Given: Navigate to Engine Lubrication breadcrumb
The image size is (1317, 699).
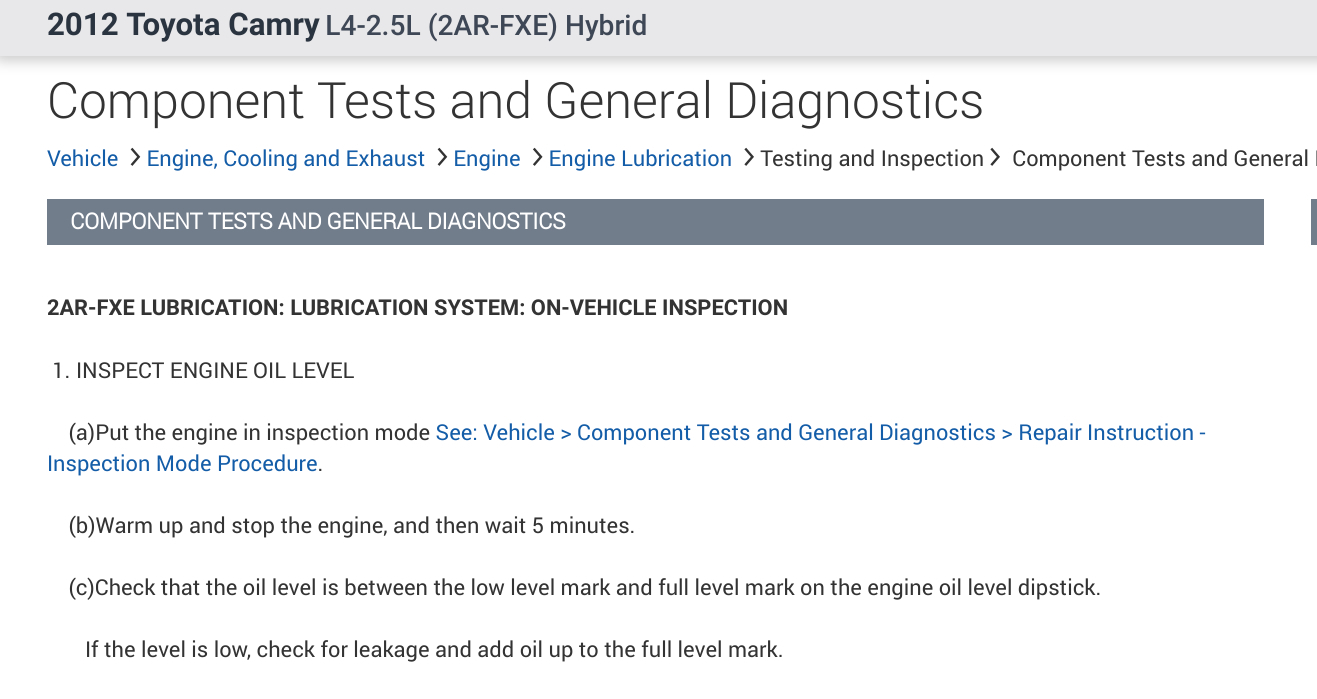Looking at the screenshot, I should (640, 159).
